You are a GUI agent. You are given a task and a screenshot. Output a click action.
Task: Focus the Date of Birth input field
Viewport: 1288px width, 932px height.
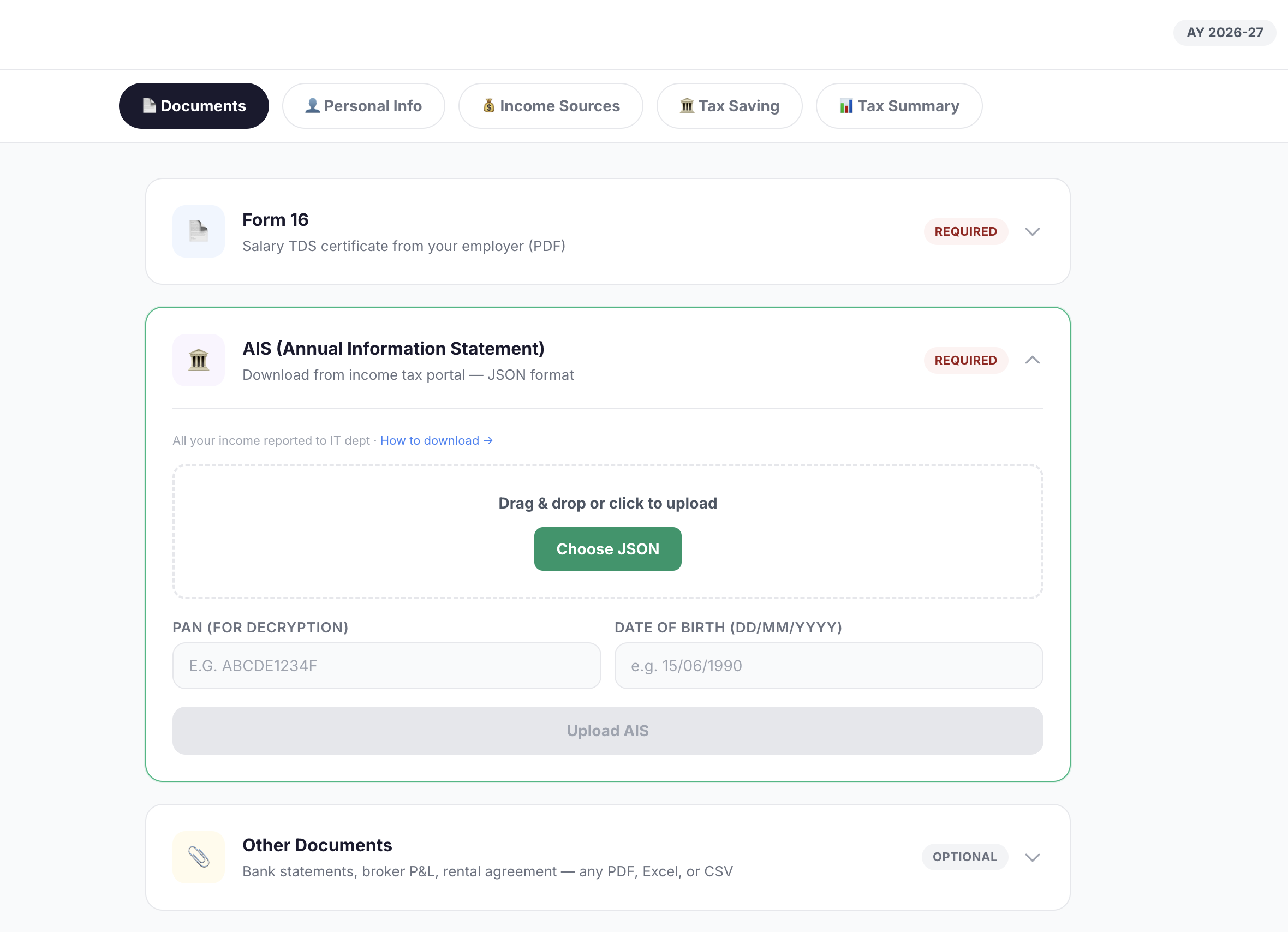point(828,666)
